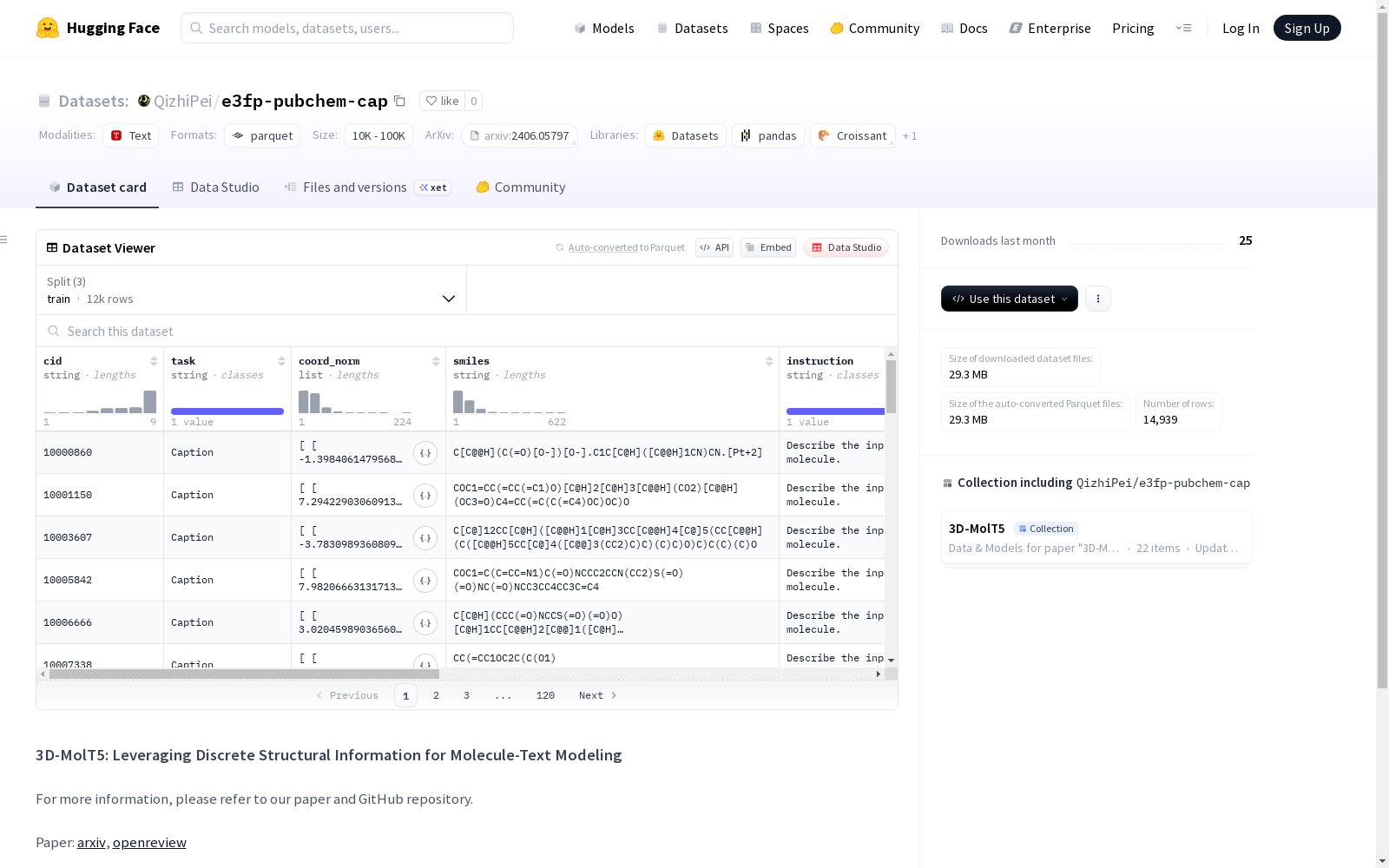
Task: Open the Files and versions tab
Action: point(367,187)
